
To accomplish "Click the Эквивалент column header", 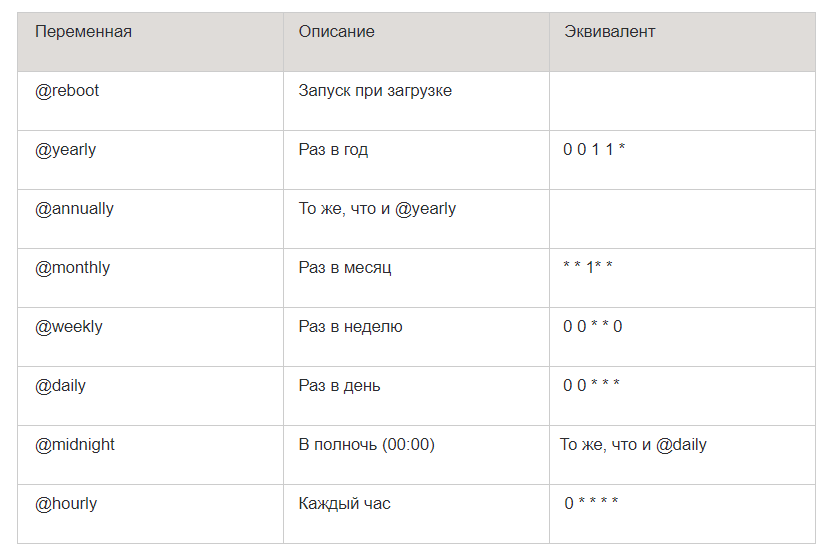I will click(609, 32).
